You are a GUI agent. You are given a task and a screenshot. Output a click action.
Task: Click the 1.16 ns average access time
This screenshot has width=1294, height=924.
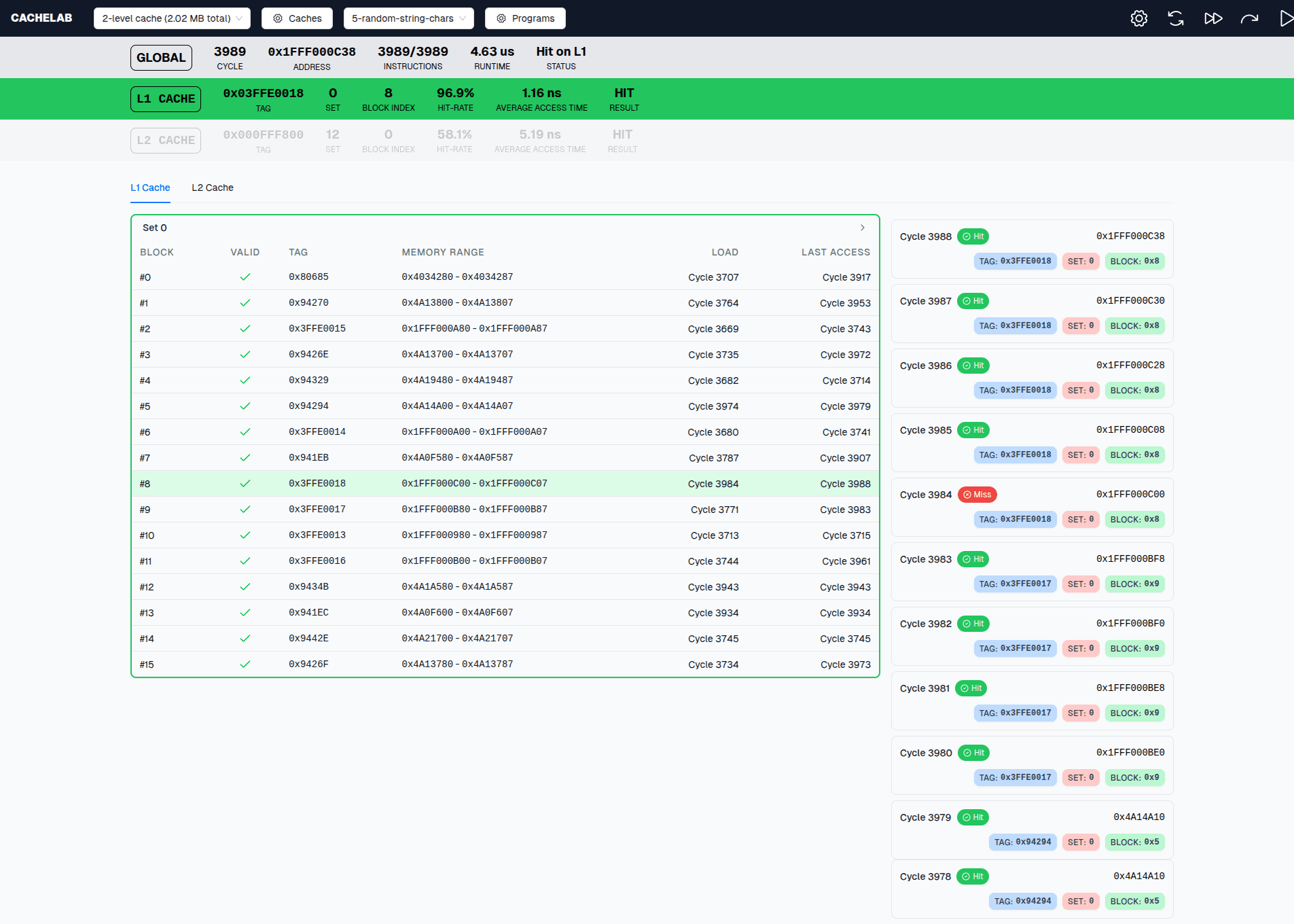coord(541,93)
